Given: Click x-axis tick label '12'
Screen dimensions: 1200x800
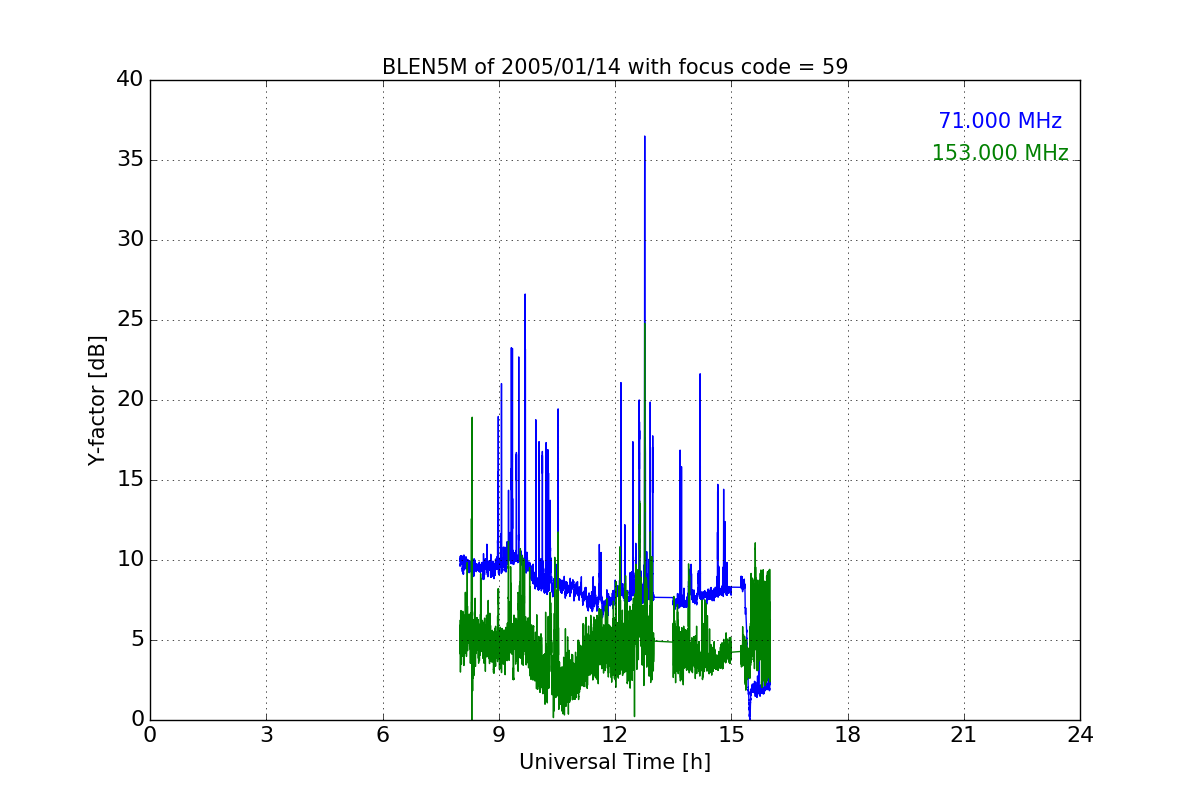Looking at the screenshot, I should click(x=615, y=735).
